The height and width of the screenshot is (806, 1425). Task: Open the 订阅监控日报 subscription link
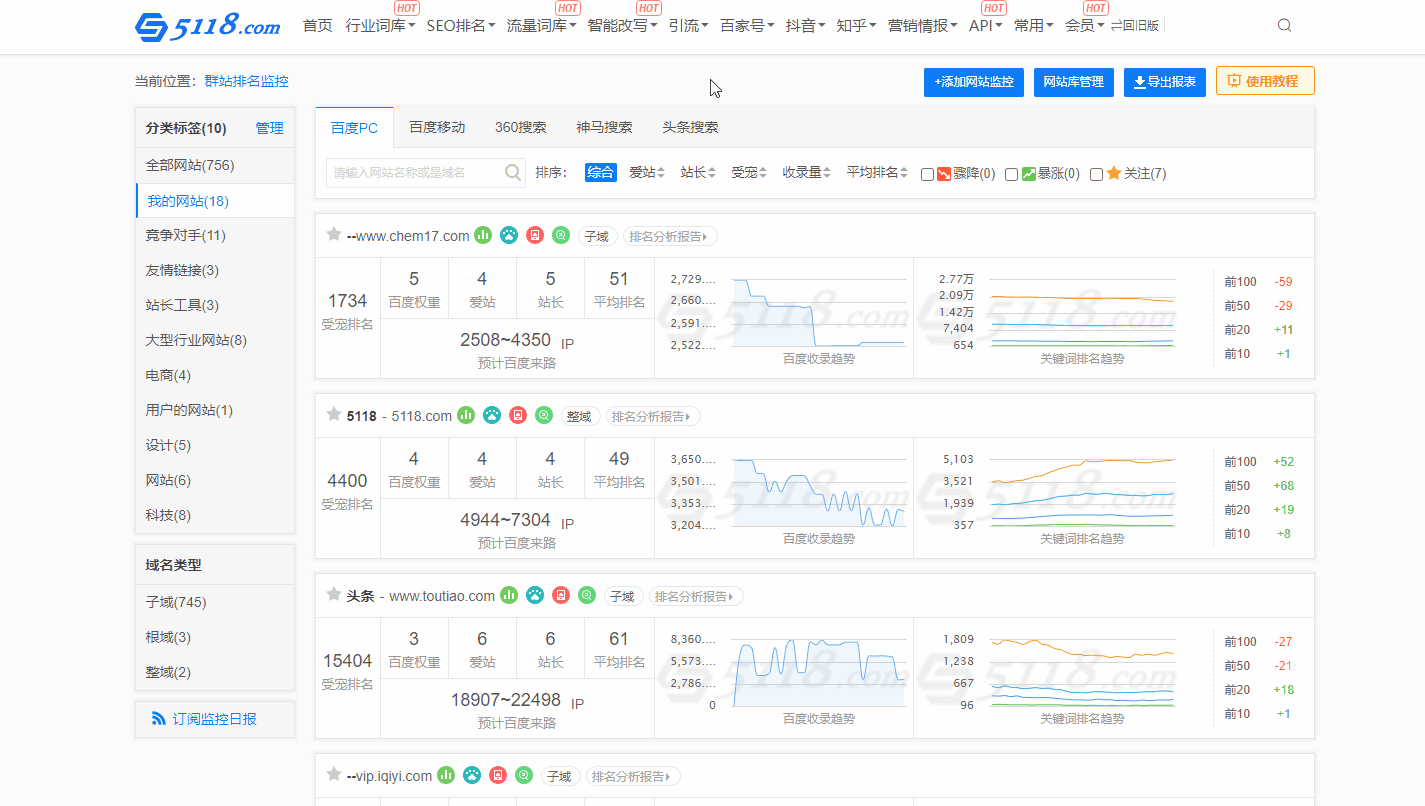tap(214, 719)
